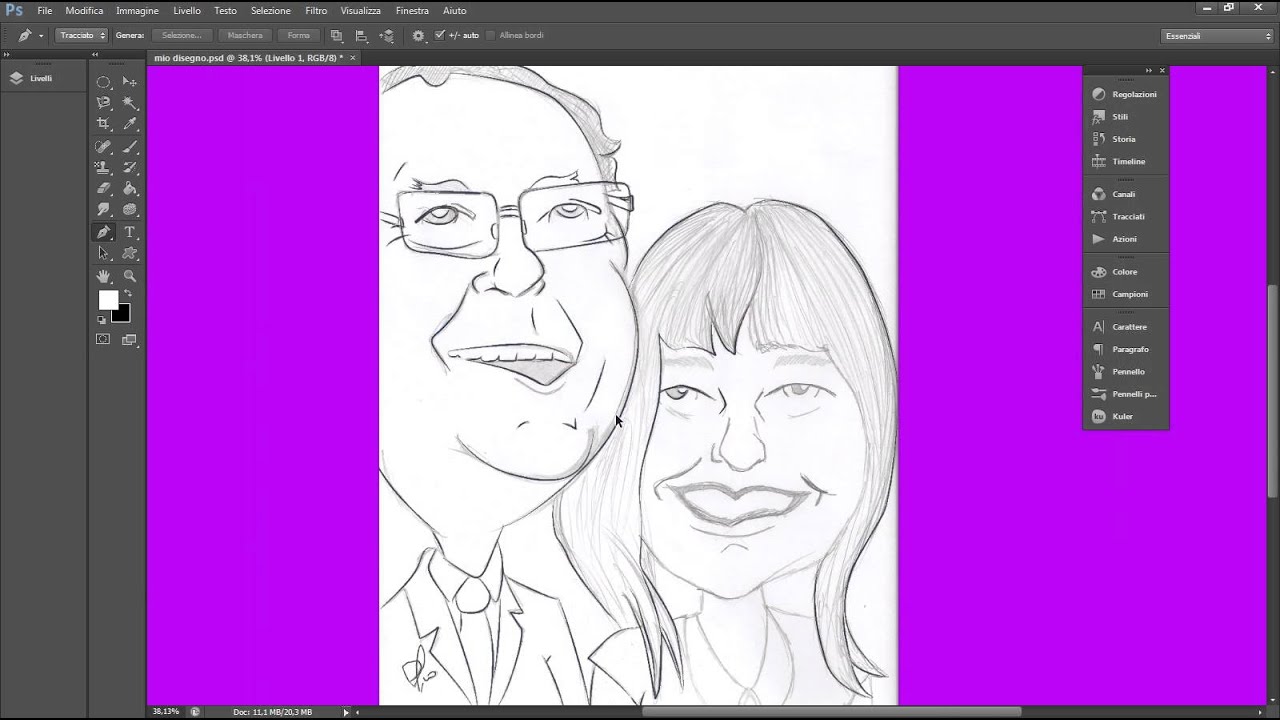Close the mio disegno.psd tab
1280x720 pixels.
pyautogui.click(x=353, y=58)
